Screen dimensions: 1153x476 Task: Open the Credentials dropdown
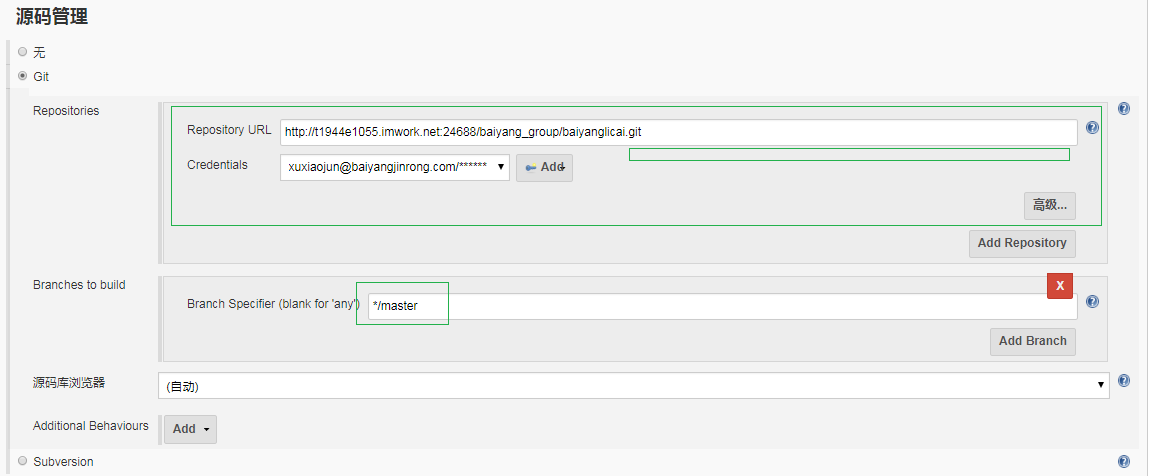coord(395,167)
